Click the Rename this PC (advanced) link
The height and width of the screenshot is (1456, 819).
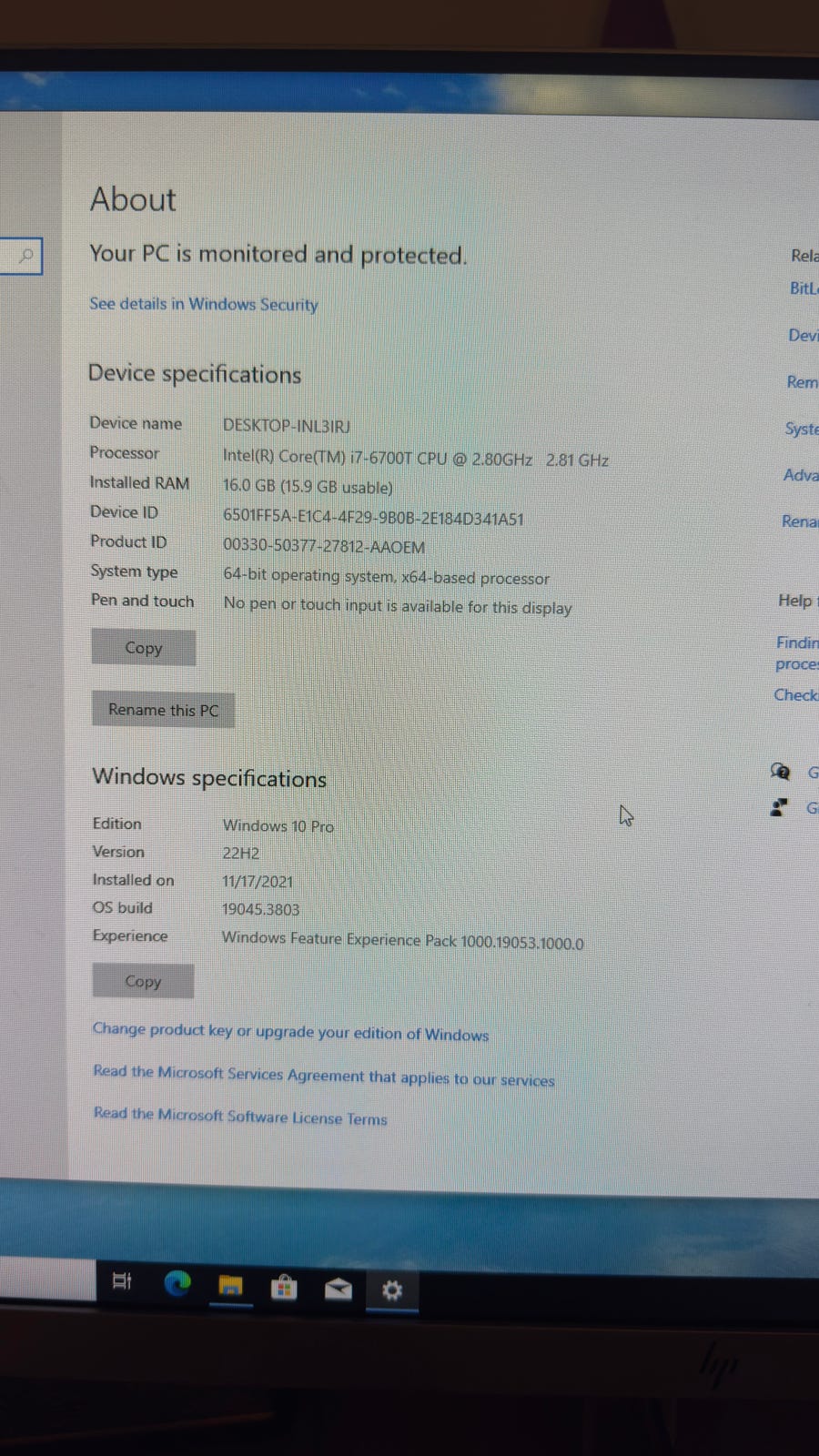(x=799, y=521)
